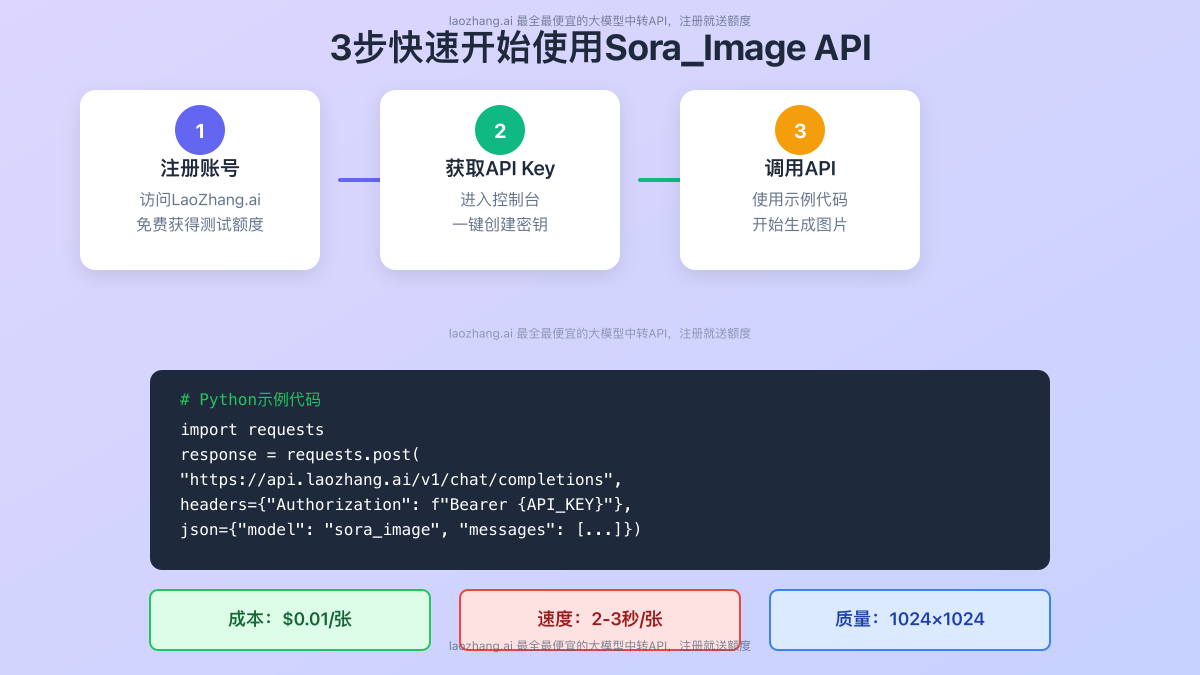Click the blue quality badge 1024×1024

point(910,620)
